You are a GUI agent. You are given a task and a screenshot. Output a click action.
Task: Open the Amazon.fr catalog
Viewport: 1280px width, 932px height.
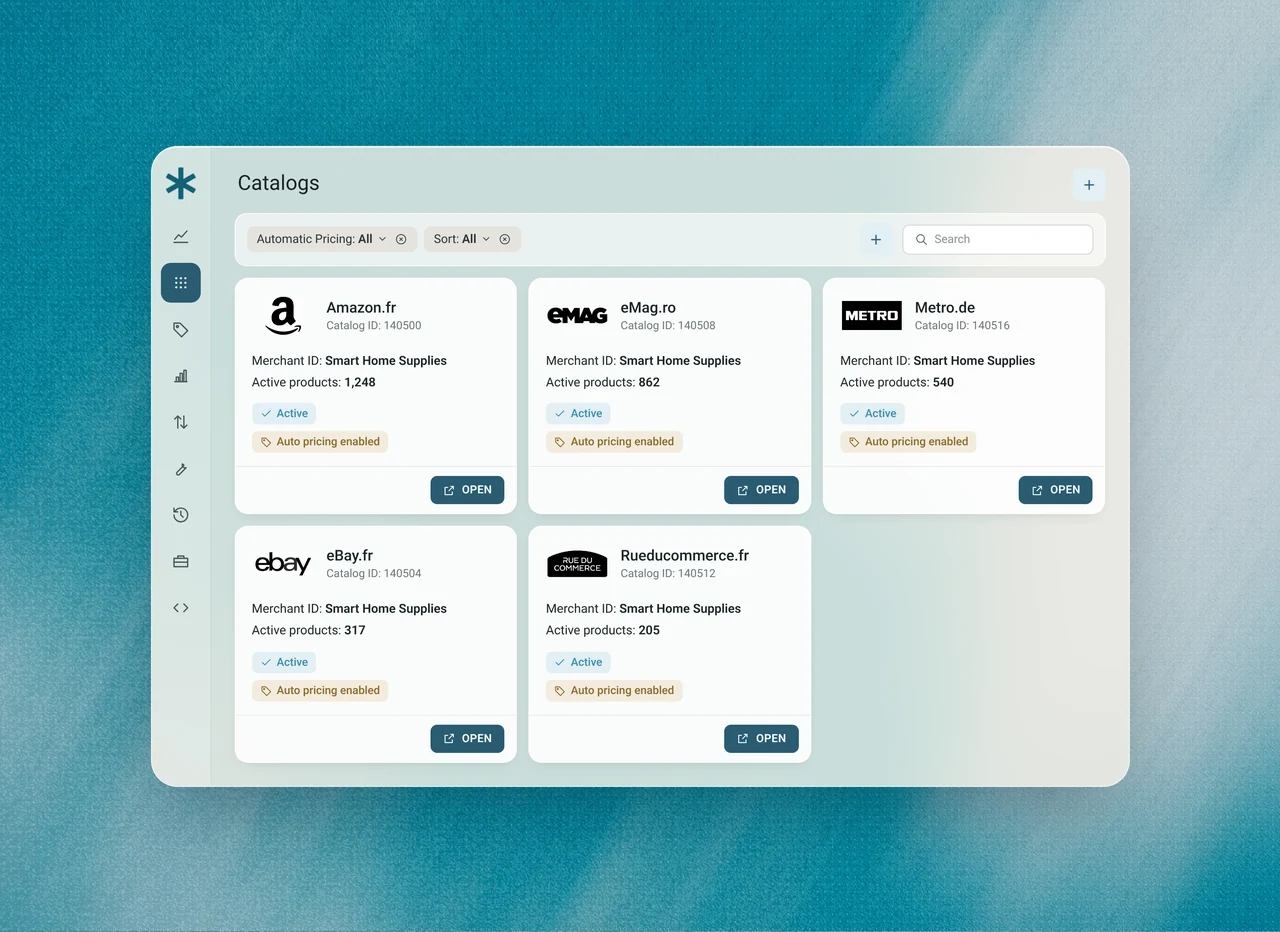[467, 490]
